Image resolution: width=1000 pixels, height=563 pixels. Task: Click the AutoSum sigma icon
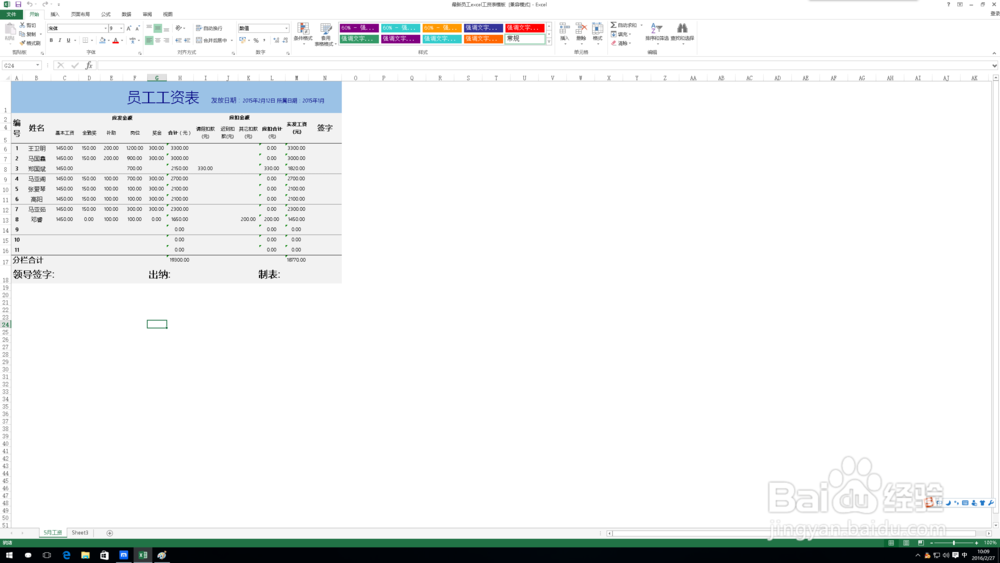click(614, 26)
